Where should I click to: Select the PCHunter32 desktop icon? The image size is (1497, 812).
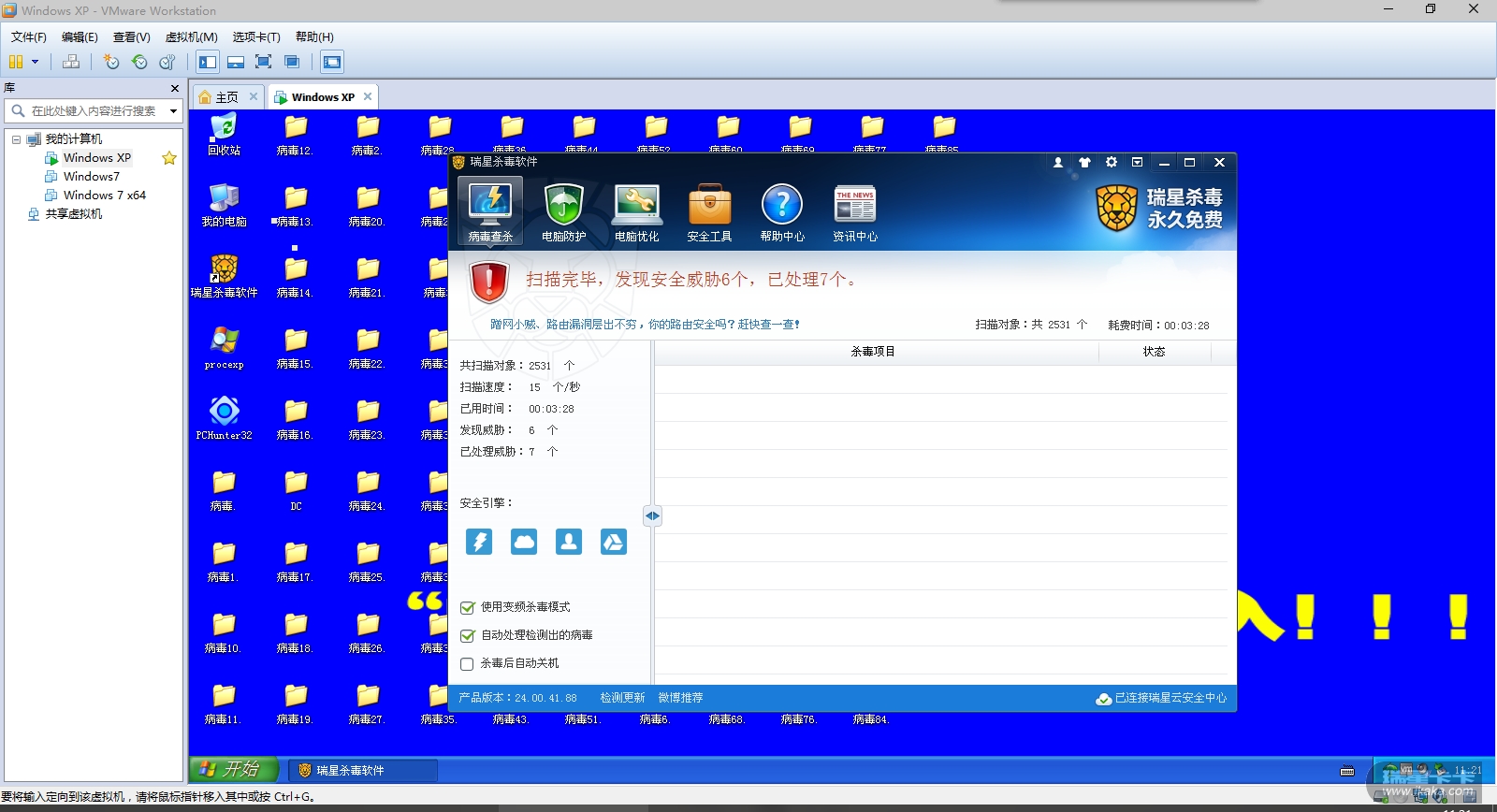pos(224,419)
